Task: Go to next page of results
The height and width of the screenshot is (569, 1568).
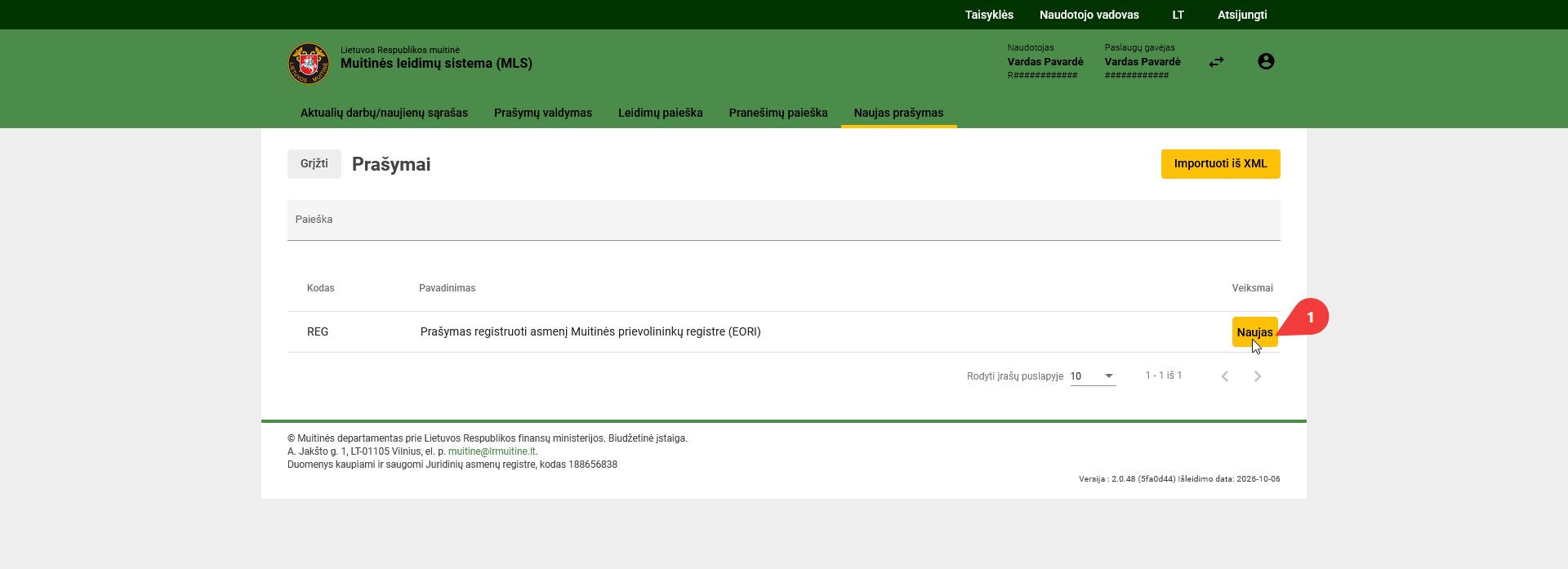Action: coord(1258,376)
